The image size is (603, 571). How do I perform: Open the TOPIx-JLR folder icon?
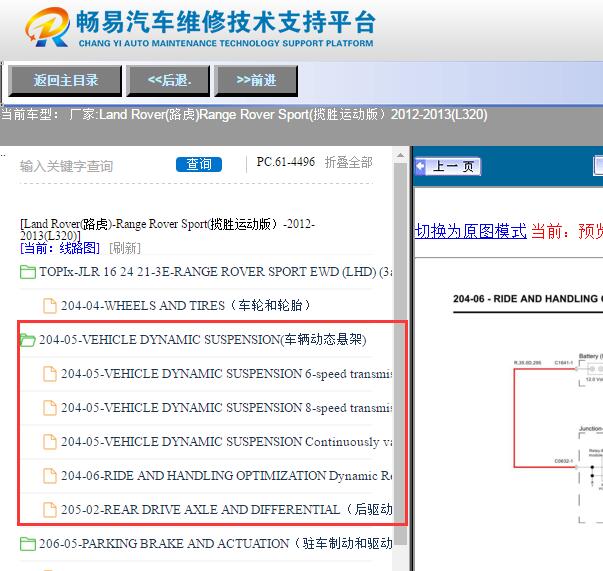(28, 272)
